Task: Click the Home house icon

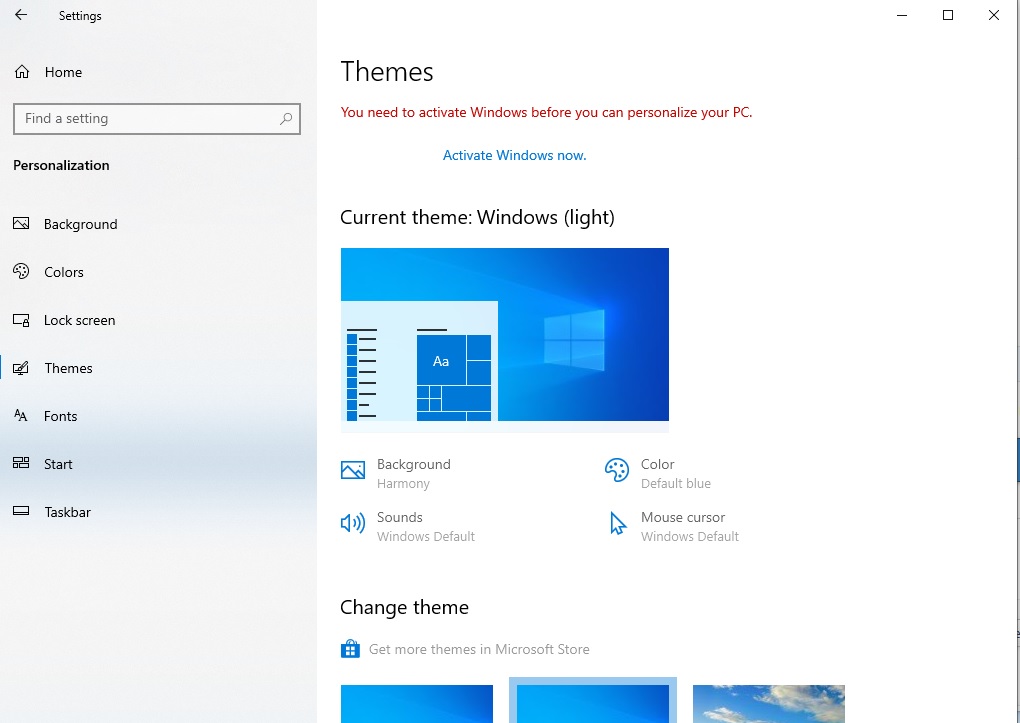Action: click(21, 72)
